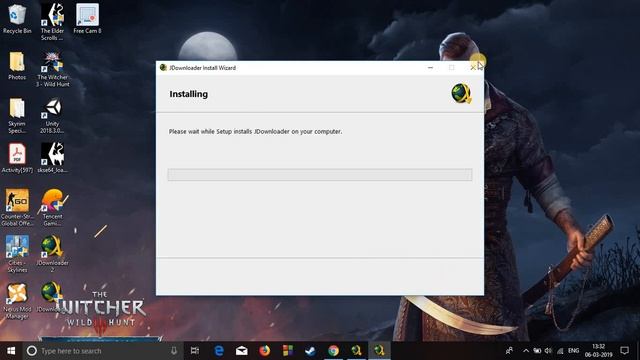640x360 pixels.
Task: Check battery status tray icon
Action: tap(537, 351)
